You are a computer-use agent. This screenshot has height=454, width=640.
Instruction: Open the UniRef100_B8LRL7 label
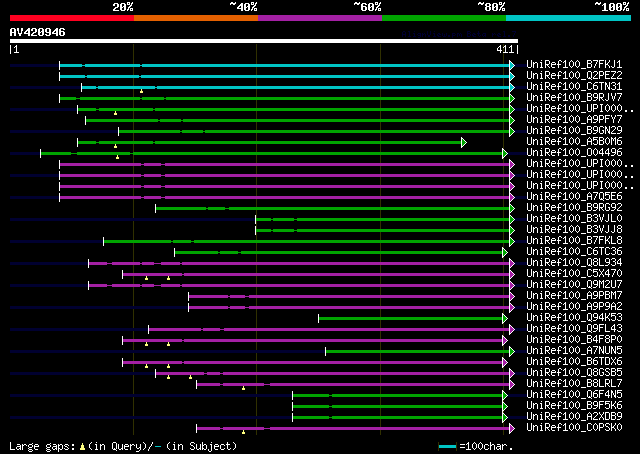tap(574, 384)
